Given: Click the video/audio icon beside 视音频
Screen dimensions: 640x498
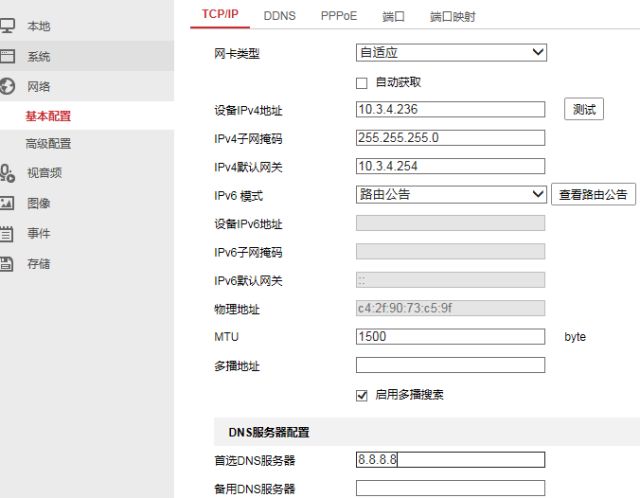Looking at the screenshot, I should [6, 173].
